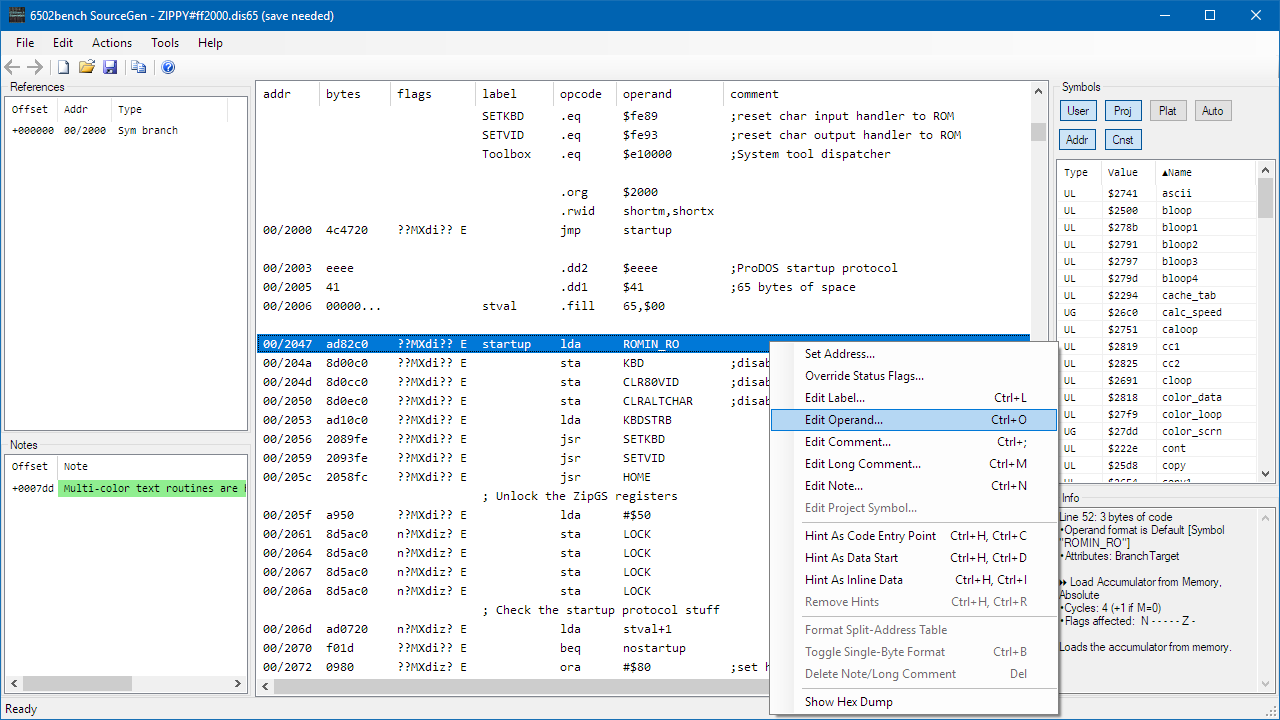Open the Tools menu
The height and width of the screenshot is (720, 1280).
click(166, 42)
